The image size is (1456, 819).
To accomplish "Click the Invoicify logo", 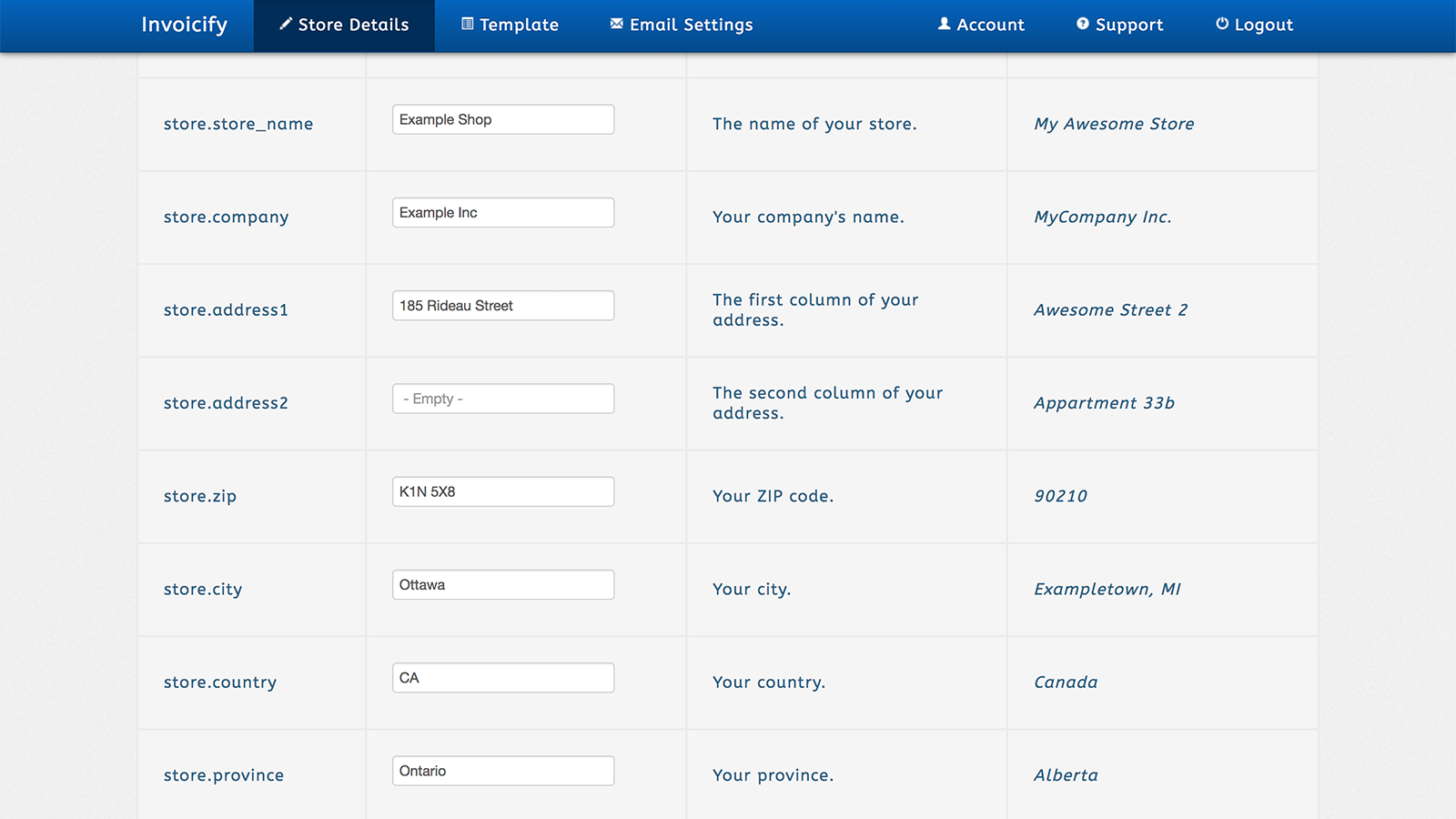I will pyautogui.click(x=184, y=25).
